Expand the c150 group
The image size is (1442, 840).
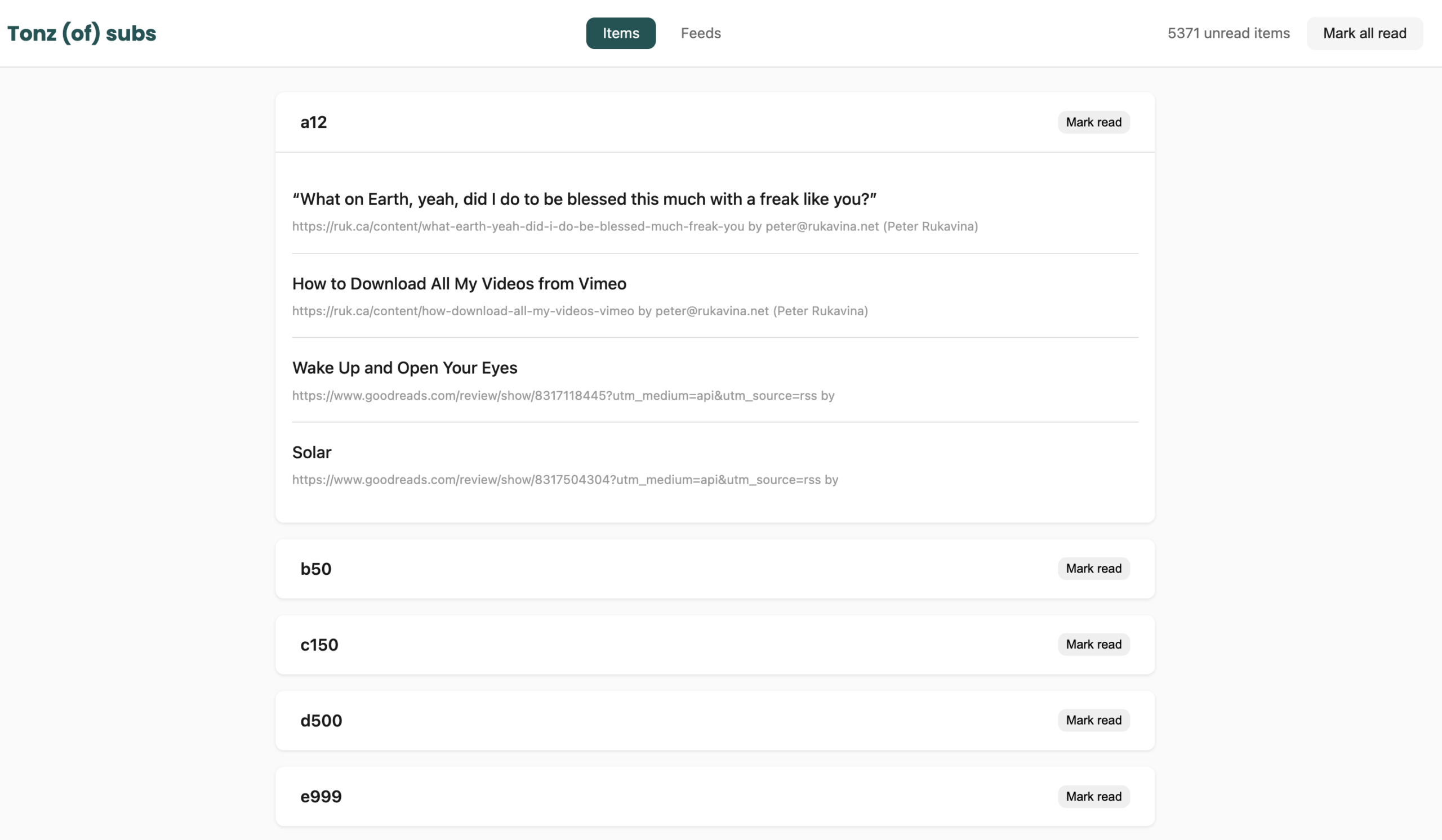319,645
